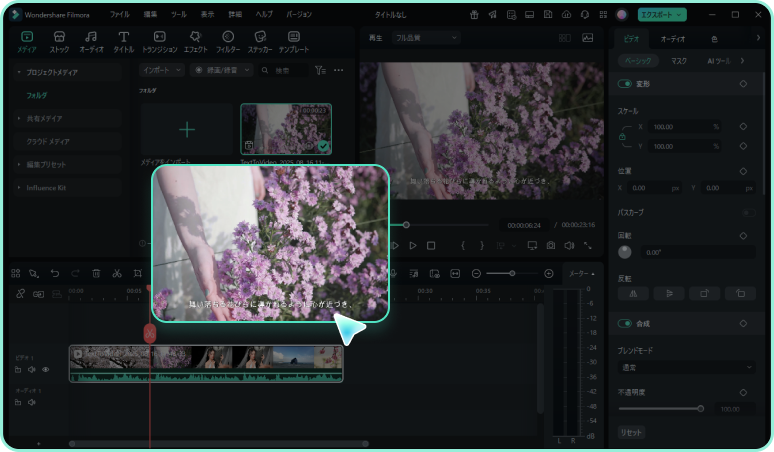This screenshot has width=774, height=452.
Task: Click the scope waveform icon above preview
Action: (x=587, y=38)
